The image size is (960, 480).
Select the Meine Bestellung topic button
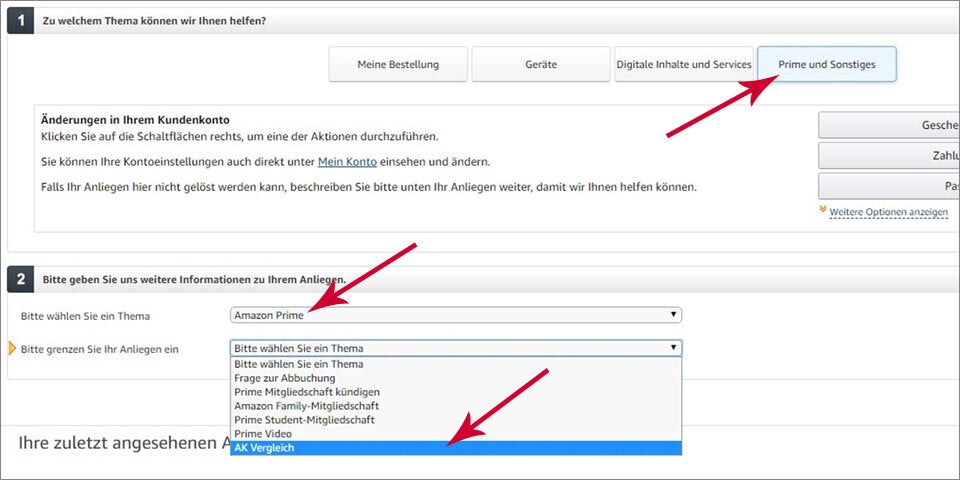(x=398, y=64)
